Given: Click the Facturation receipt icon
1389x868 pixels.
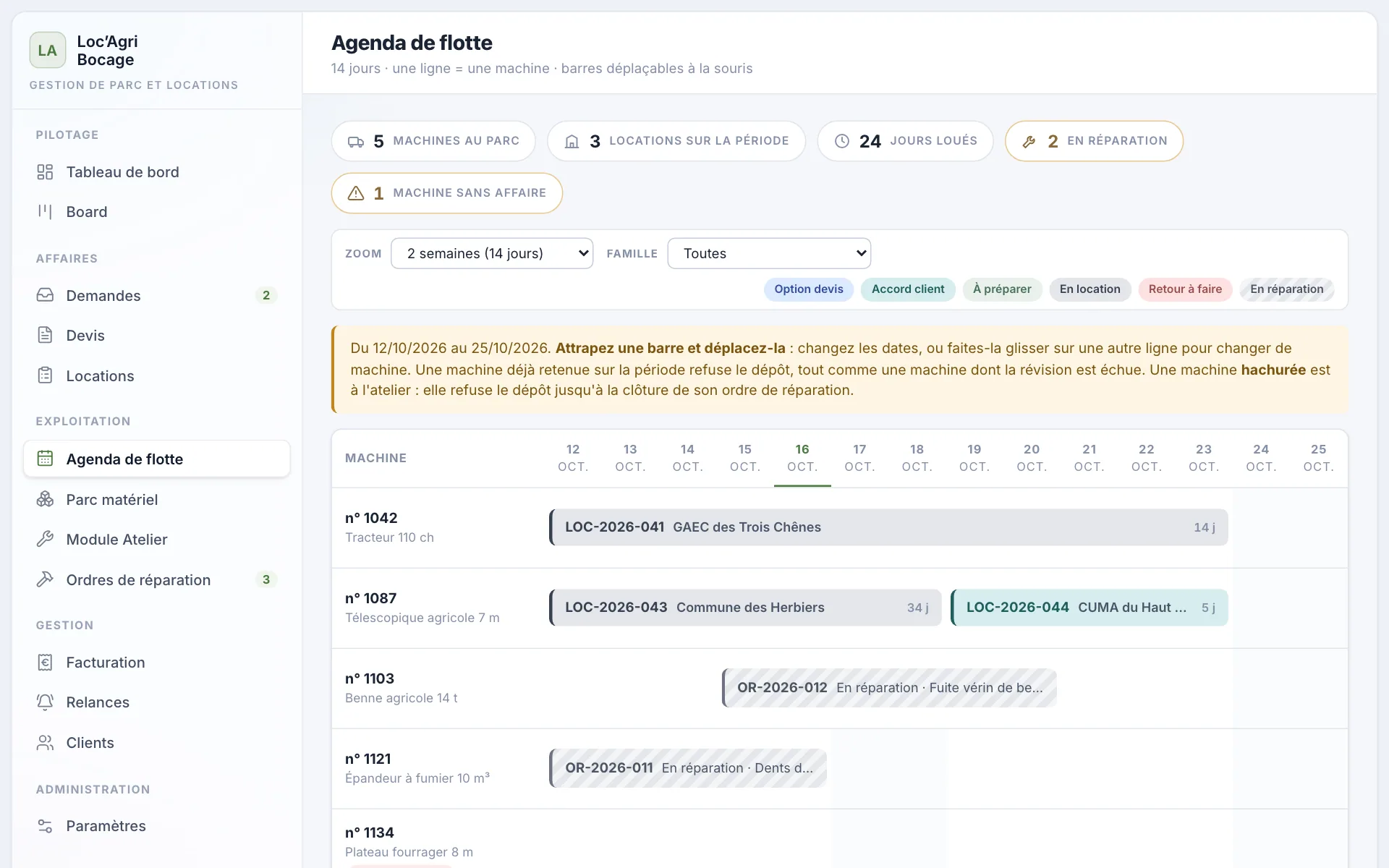Looking at the screenshot, I should pos(45,662).
